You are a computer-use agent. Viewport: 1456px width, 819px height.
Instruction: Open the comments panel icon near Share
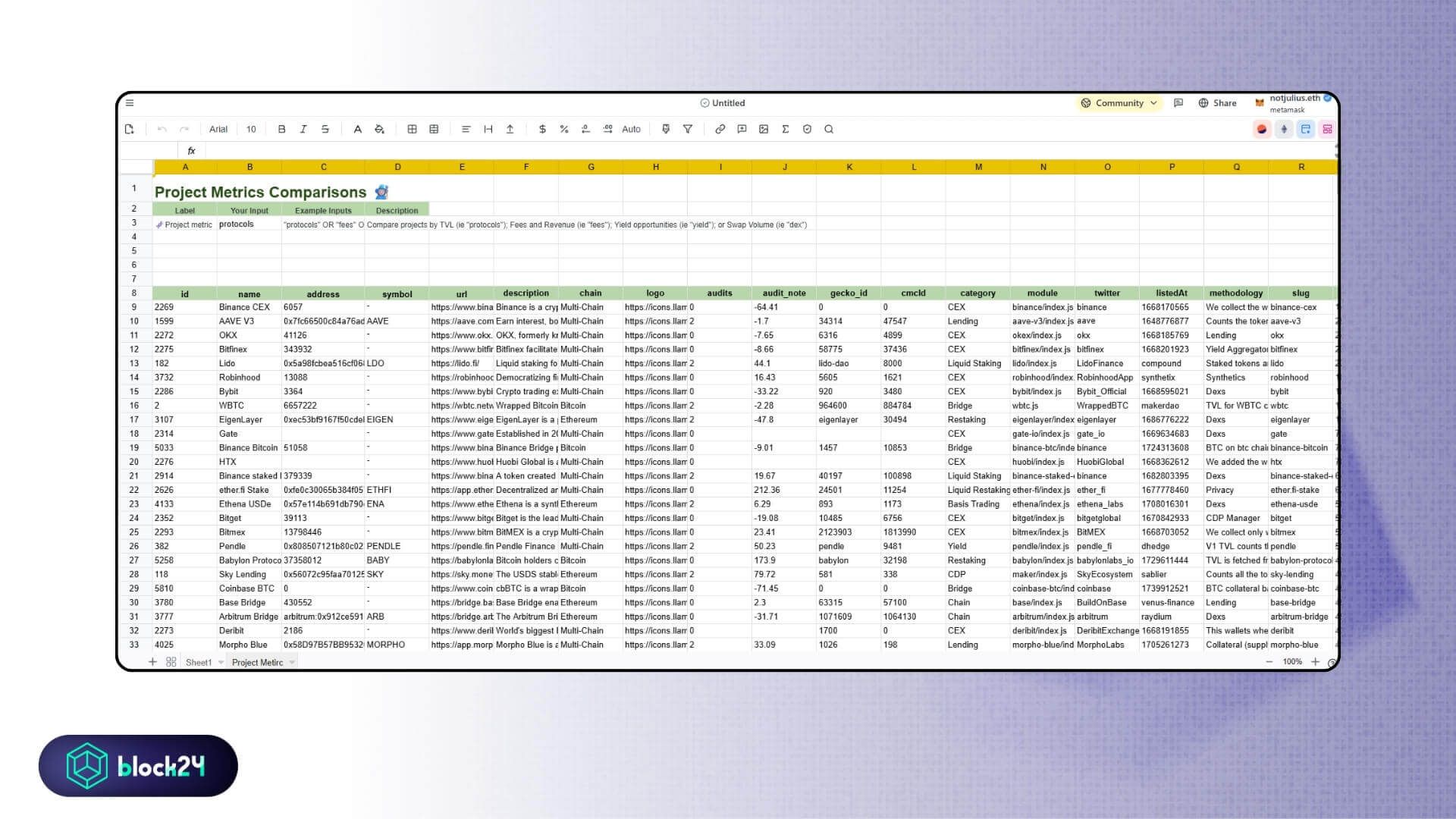tap(1178, 103)
